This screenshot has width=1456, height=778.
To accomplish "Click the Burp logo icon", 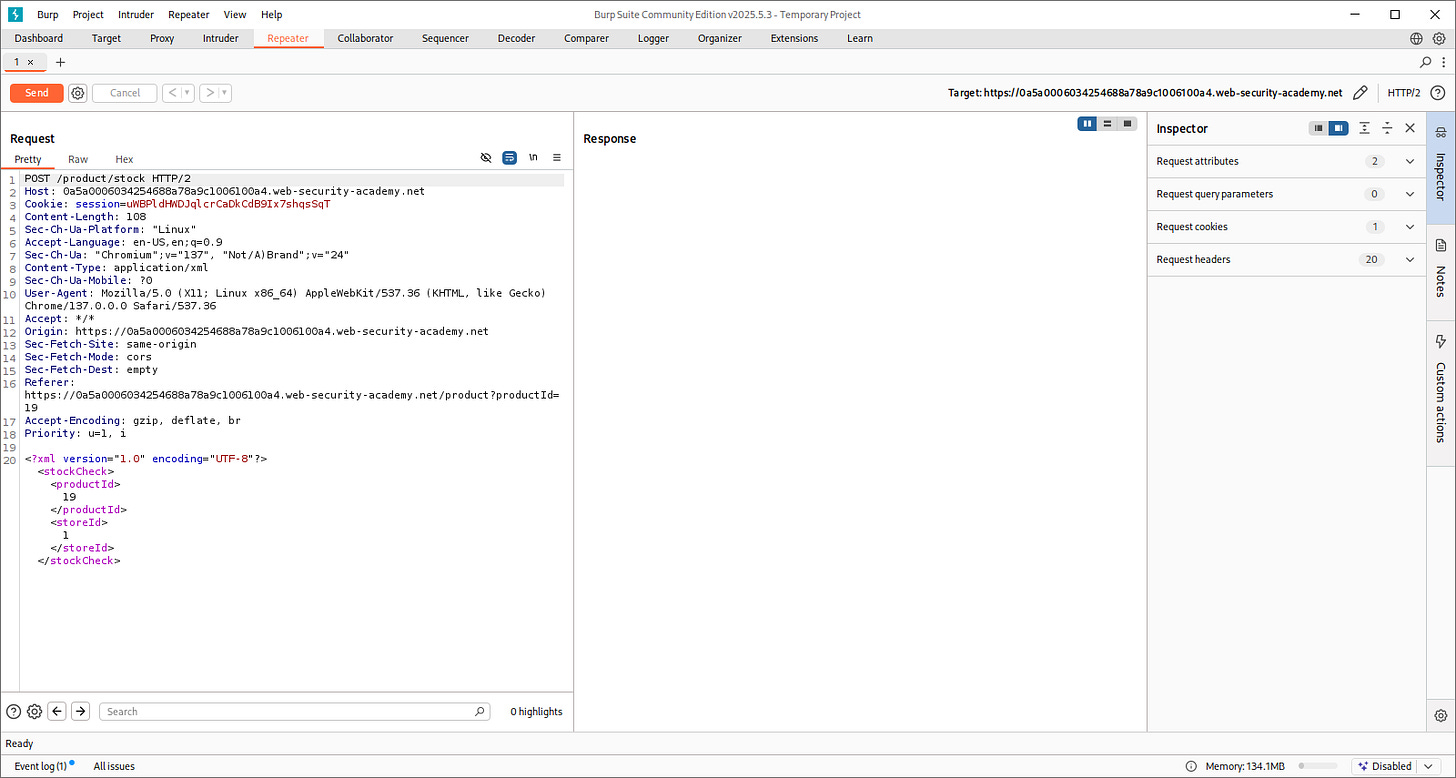I will pos(14,14).
